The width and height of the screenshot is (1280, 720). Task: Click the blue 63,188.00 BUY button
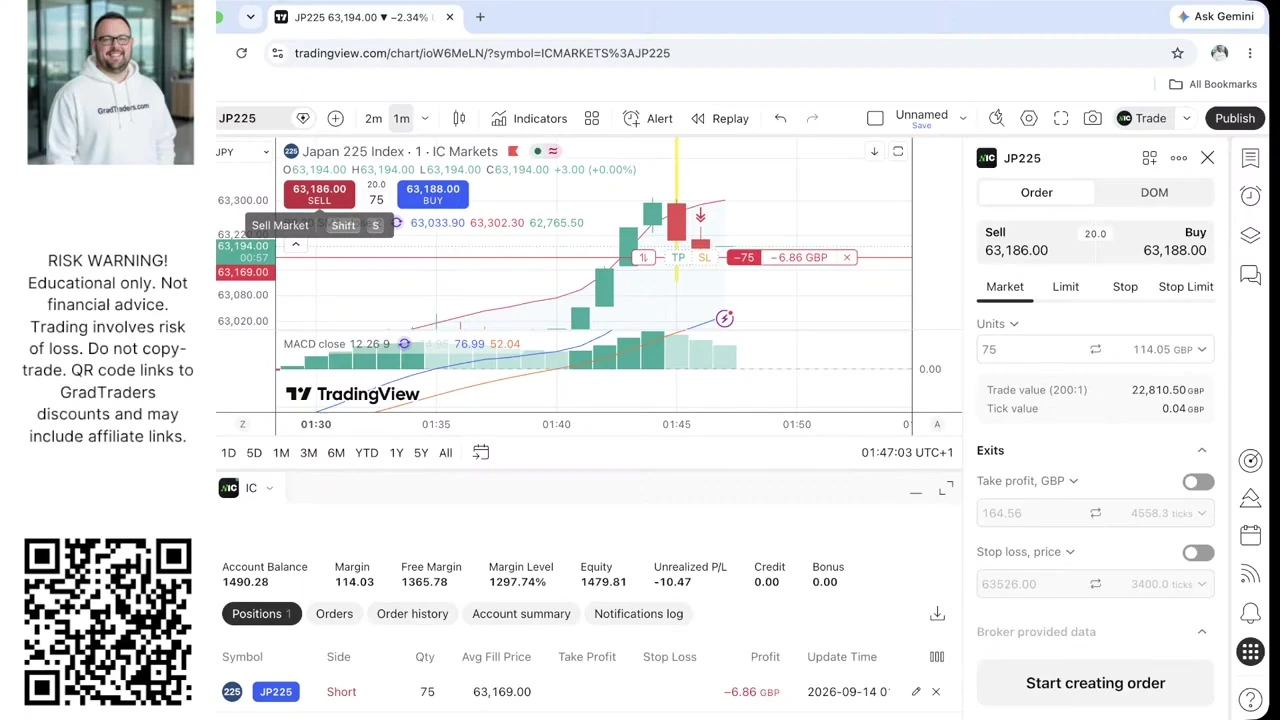pyautogui.click(x=433, y=194)
